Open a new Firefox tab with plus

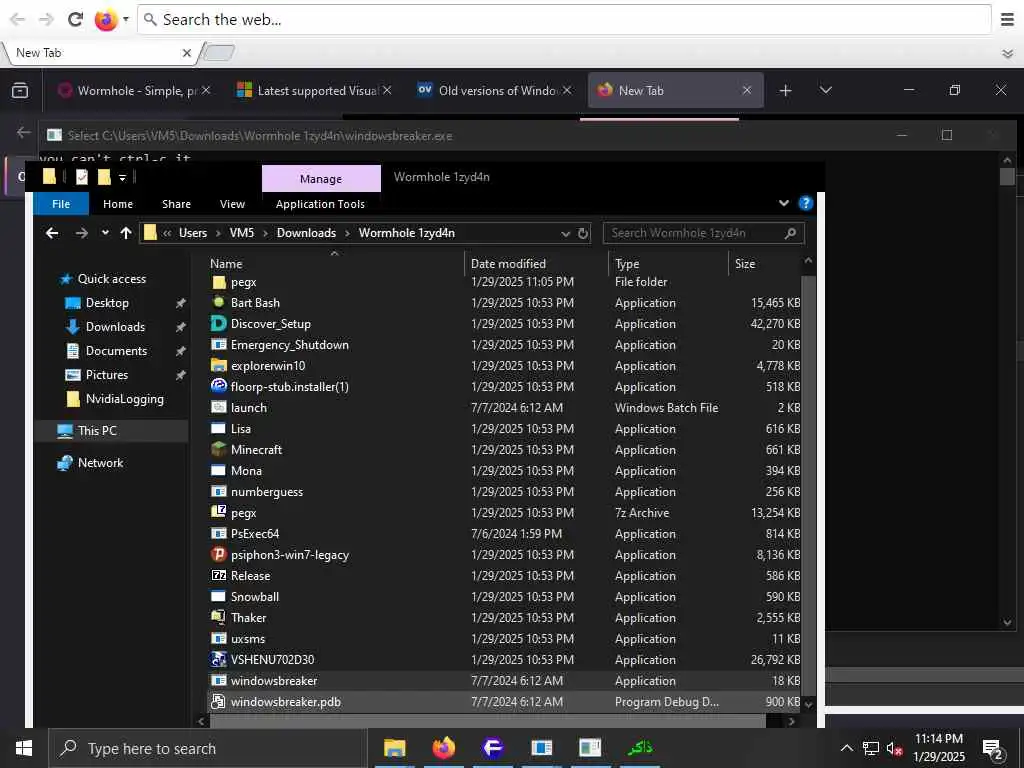coord(786,90)
